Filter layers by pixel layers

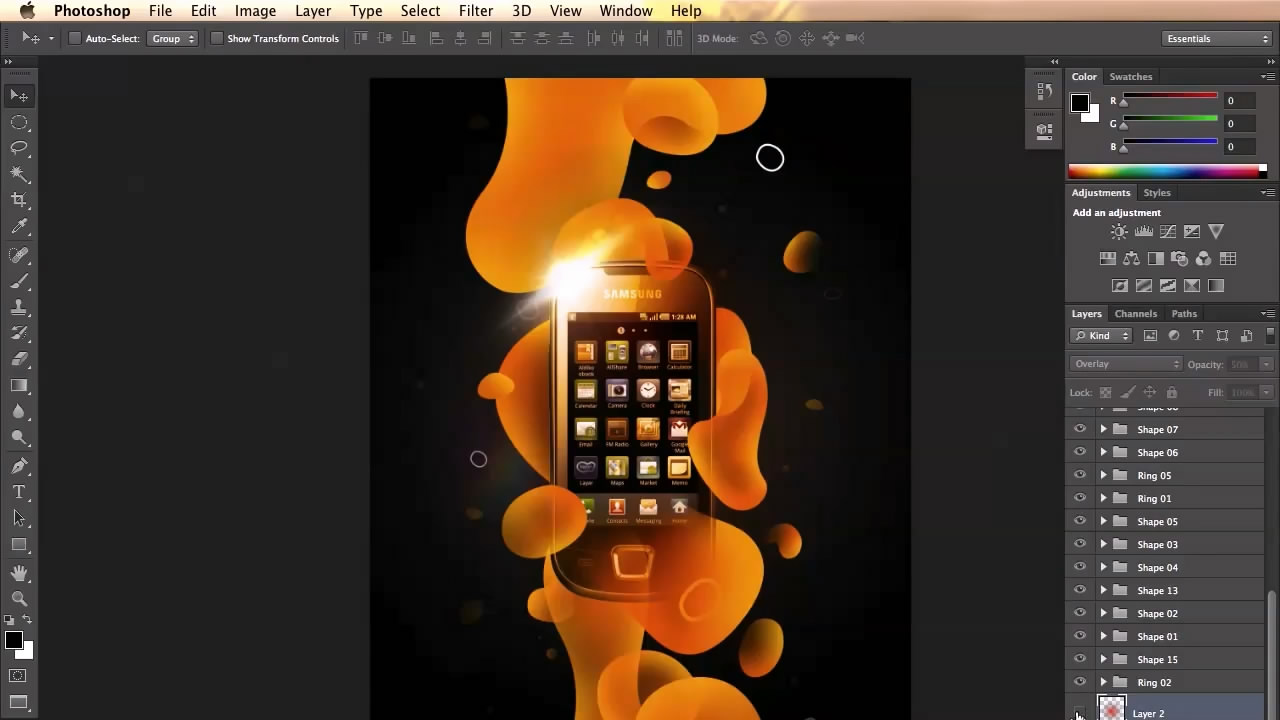pos(1150,336)
